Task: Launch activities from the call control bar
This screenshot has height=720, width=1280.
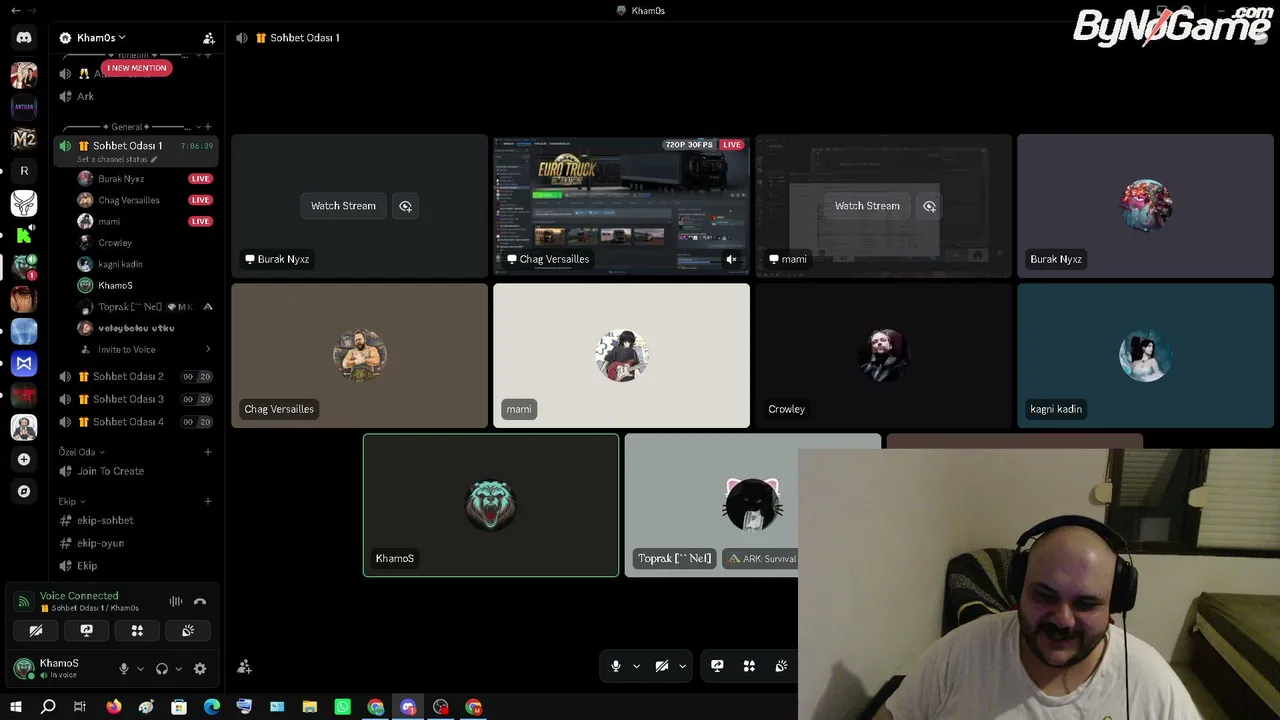Action: point(749,666)
